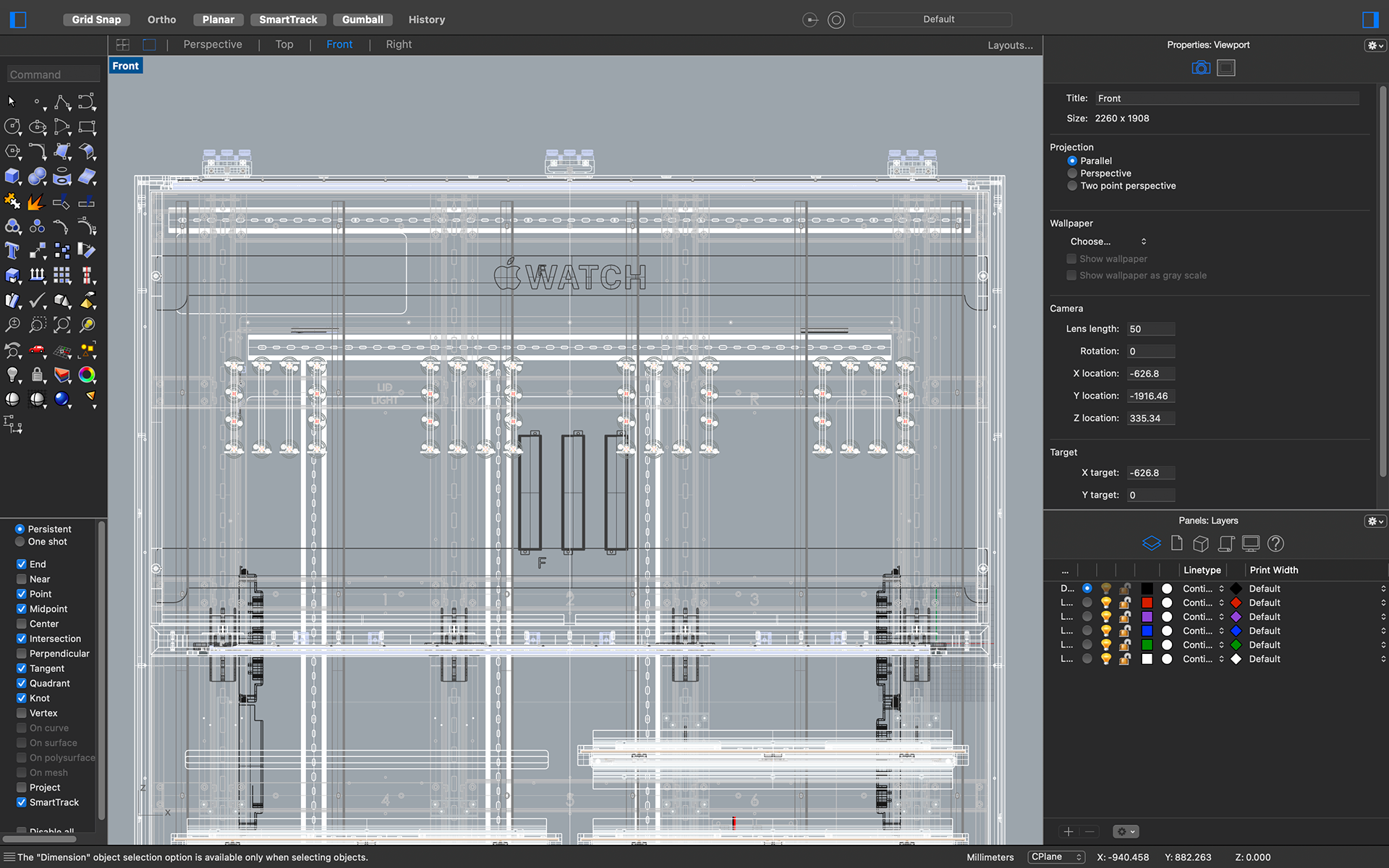
Task: Uncheck the Midpoint object snap
Action: click(22, 609)
